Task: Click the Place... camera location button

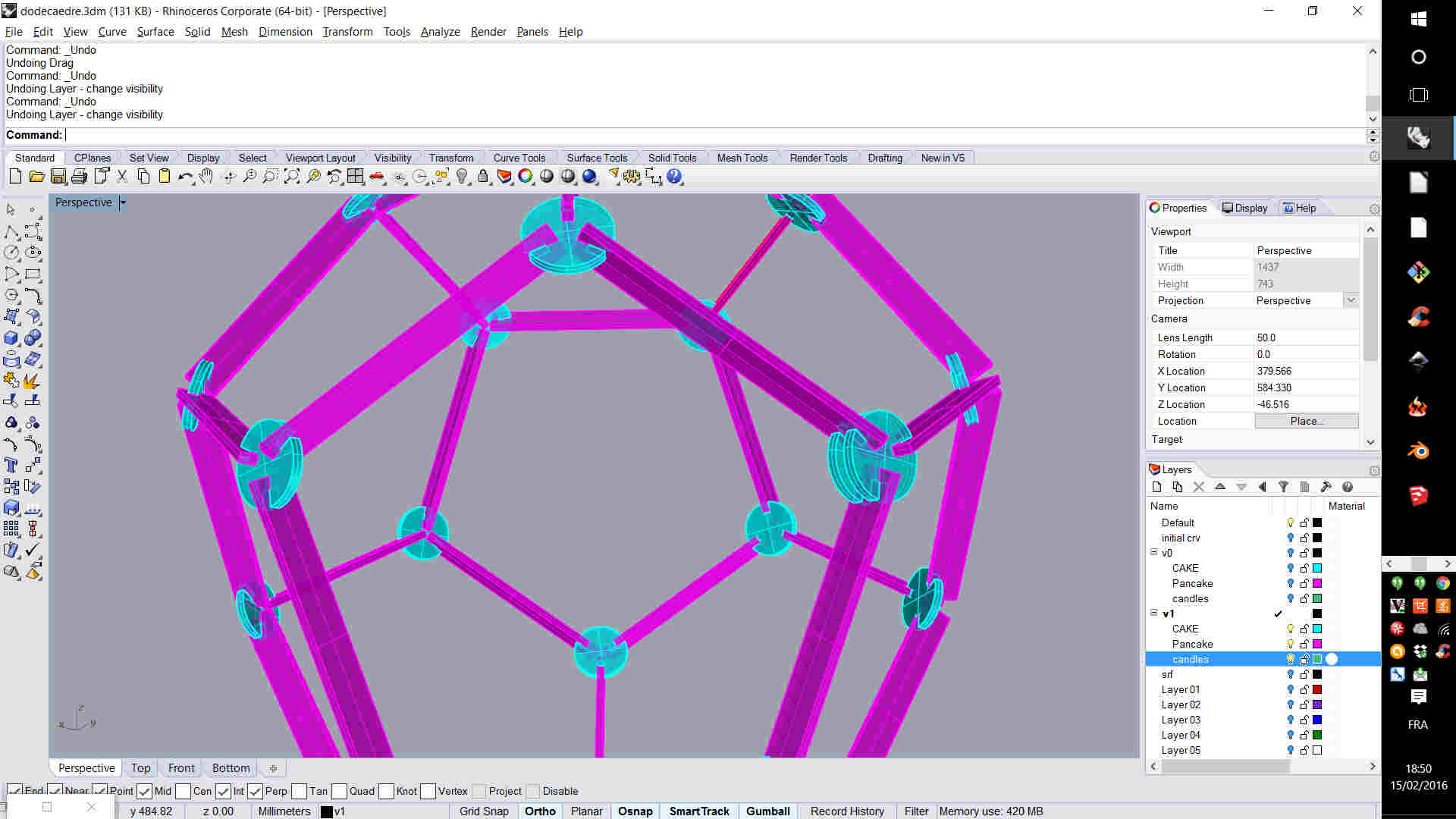Action: pyautogui.click(x=1306, y=421)
